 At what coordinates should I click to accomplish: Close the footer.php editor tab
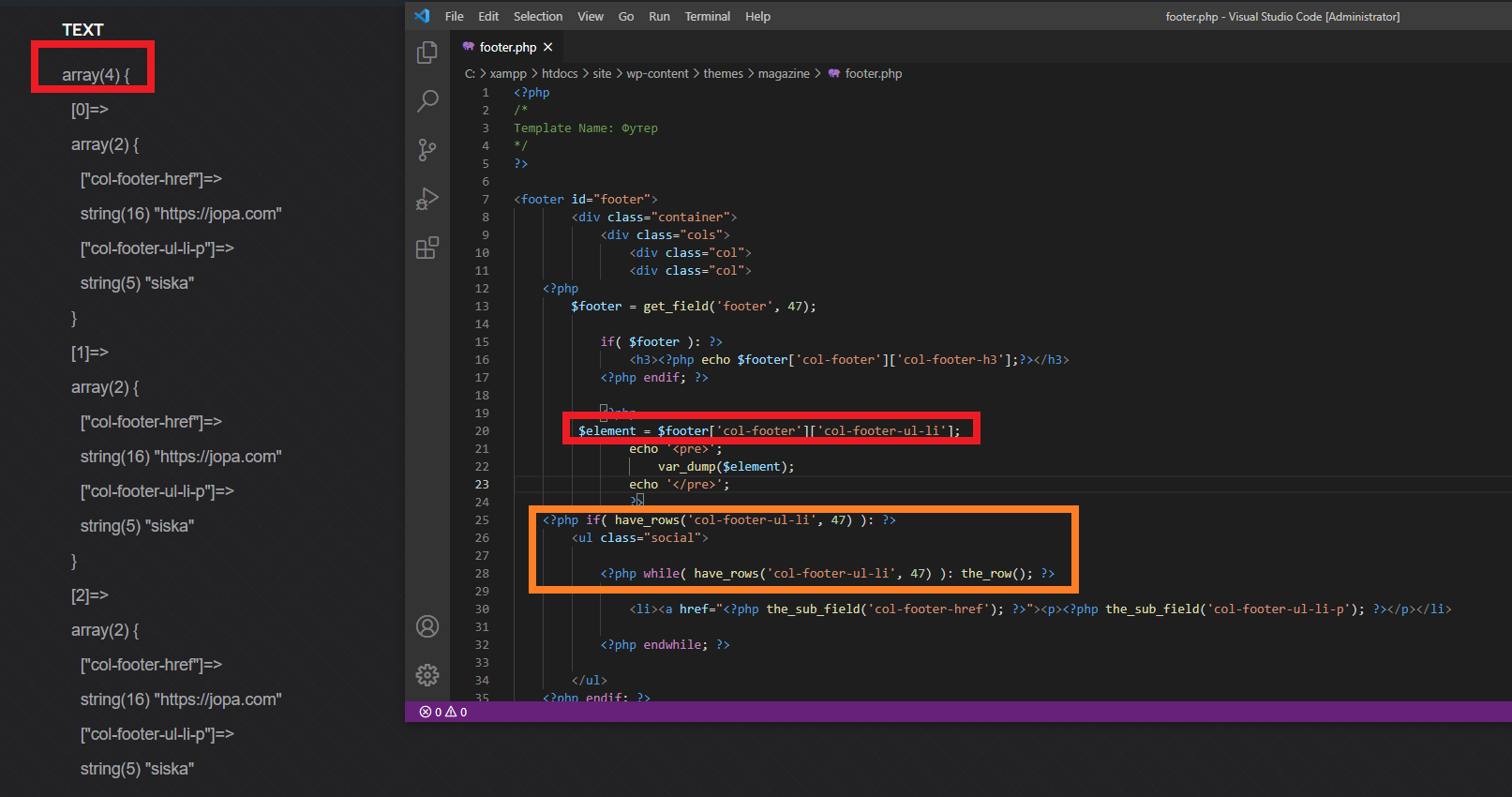[548, 47]
